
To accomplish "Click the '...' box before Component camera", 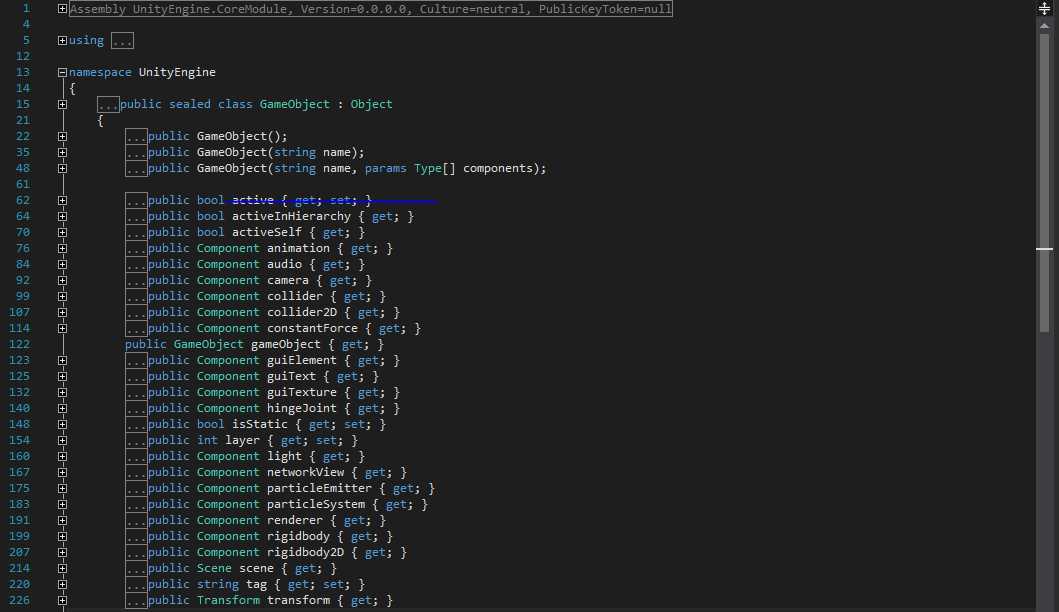I will [x=136, y=280].
